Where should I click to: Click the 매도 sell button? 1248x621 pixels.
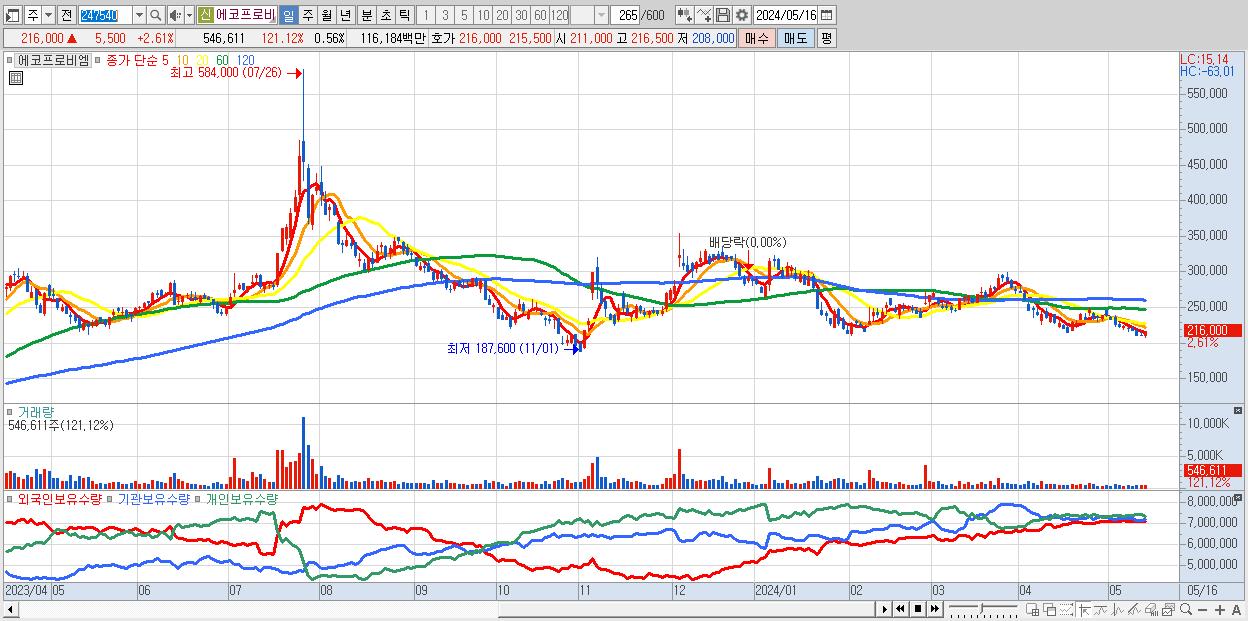tap(795, 37)
